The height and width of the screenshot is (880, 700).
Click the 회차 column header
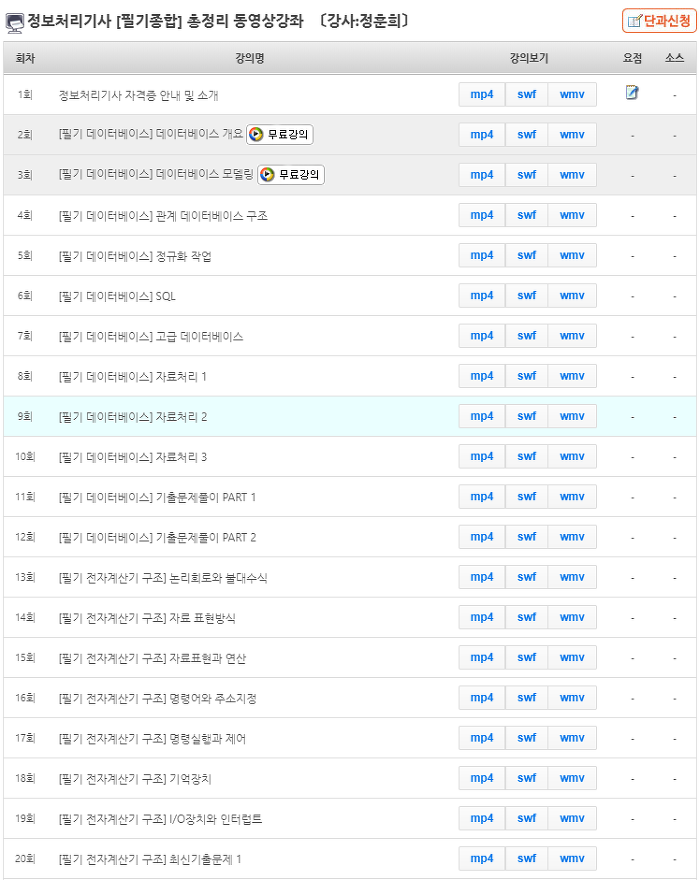tap(25, 58)
